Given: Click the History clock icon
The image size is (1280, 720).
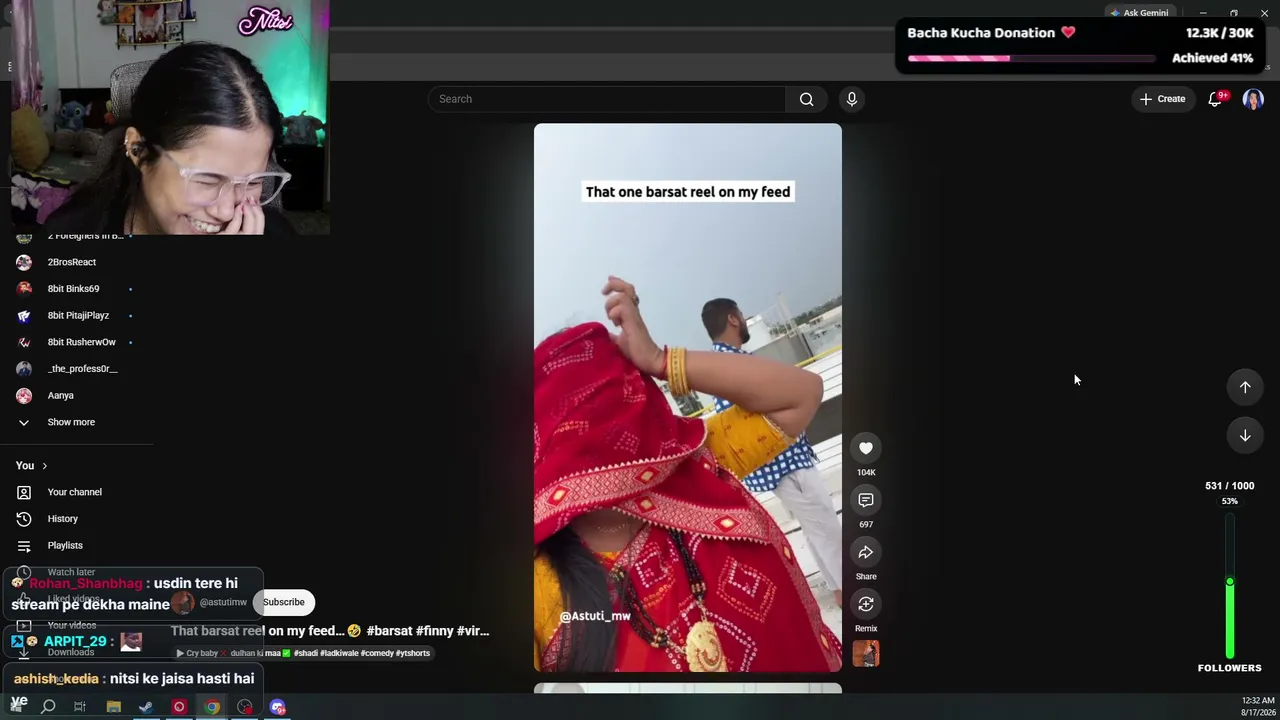Looking at the screenshot, I should pyautogui.click(x=24, y=519).
